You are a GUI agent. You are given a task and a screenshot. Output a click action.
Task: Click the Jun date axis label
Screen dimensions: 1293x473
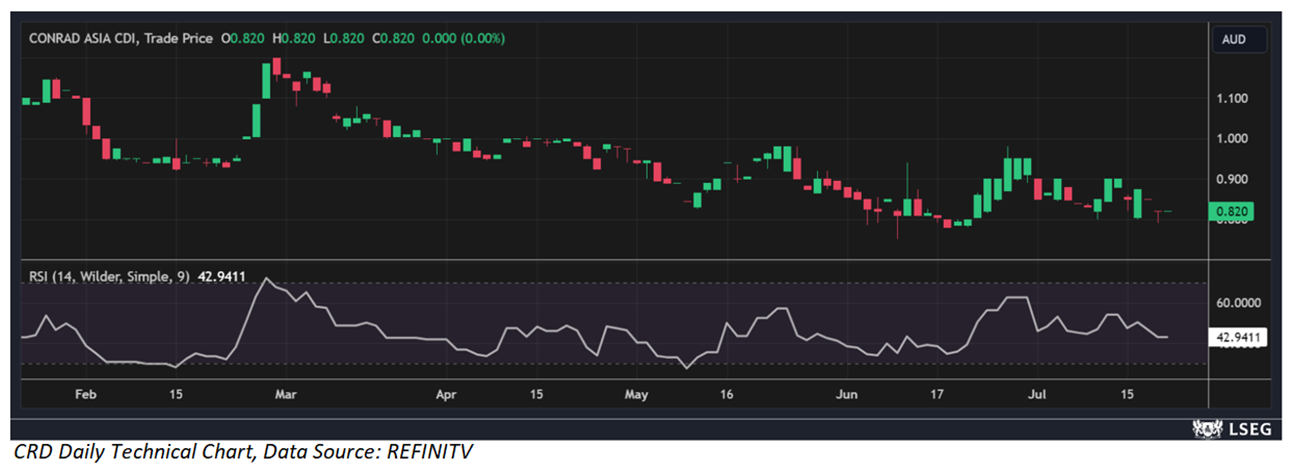click(847, 395)
